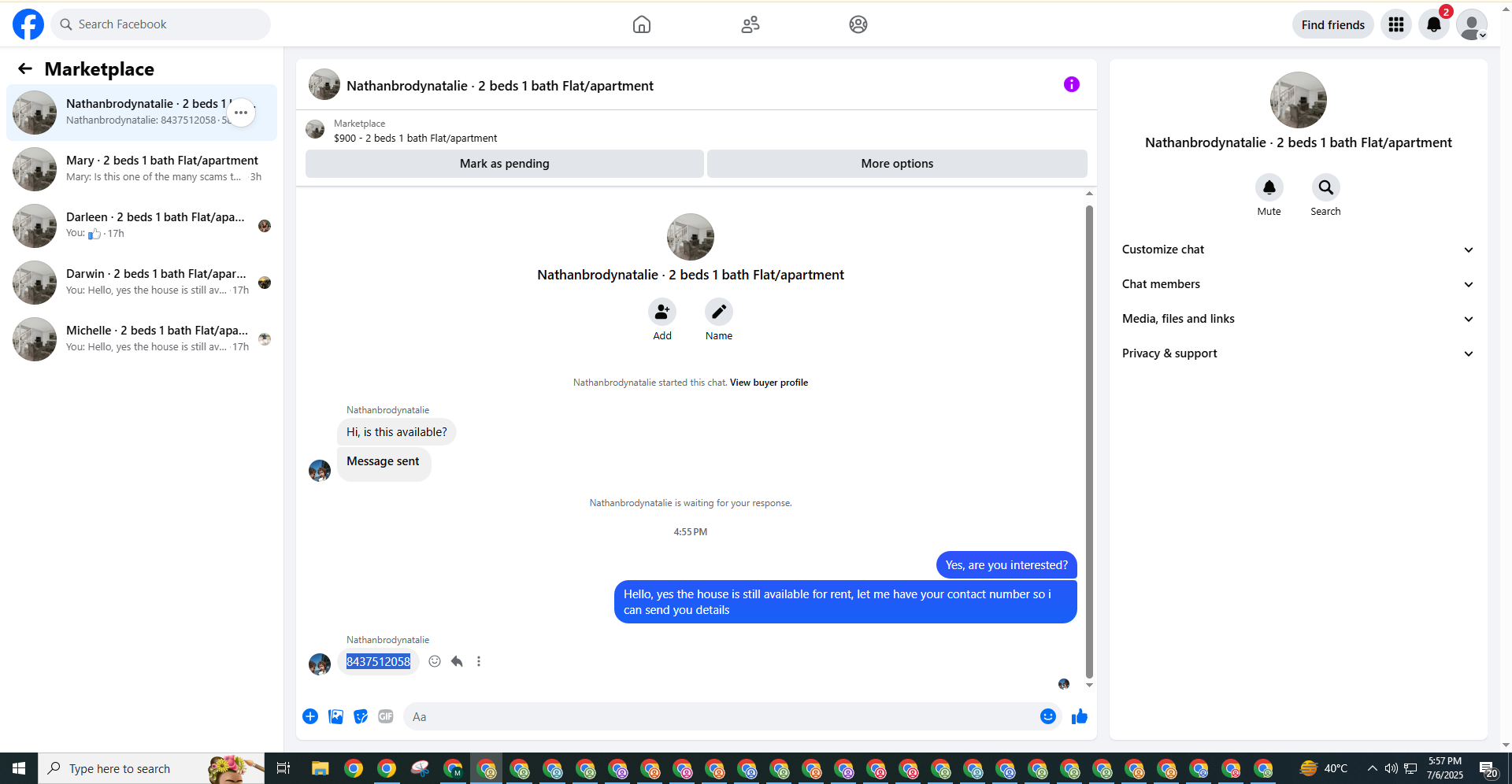Viewport: 1512px width, 784px height.
Task: React to the 8437512058 message
Action: 435,661
